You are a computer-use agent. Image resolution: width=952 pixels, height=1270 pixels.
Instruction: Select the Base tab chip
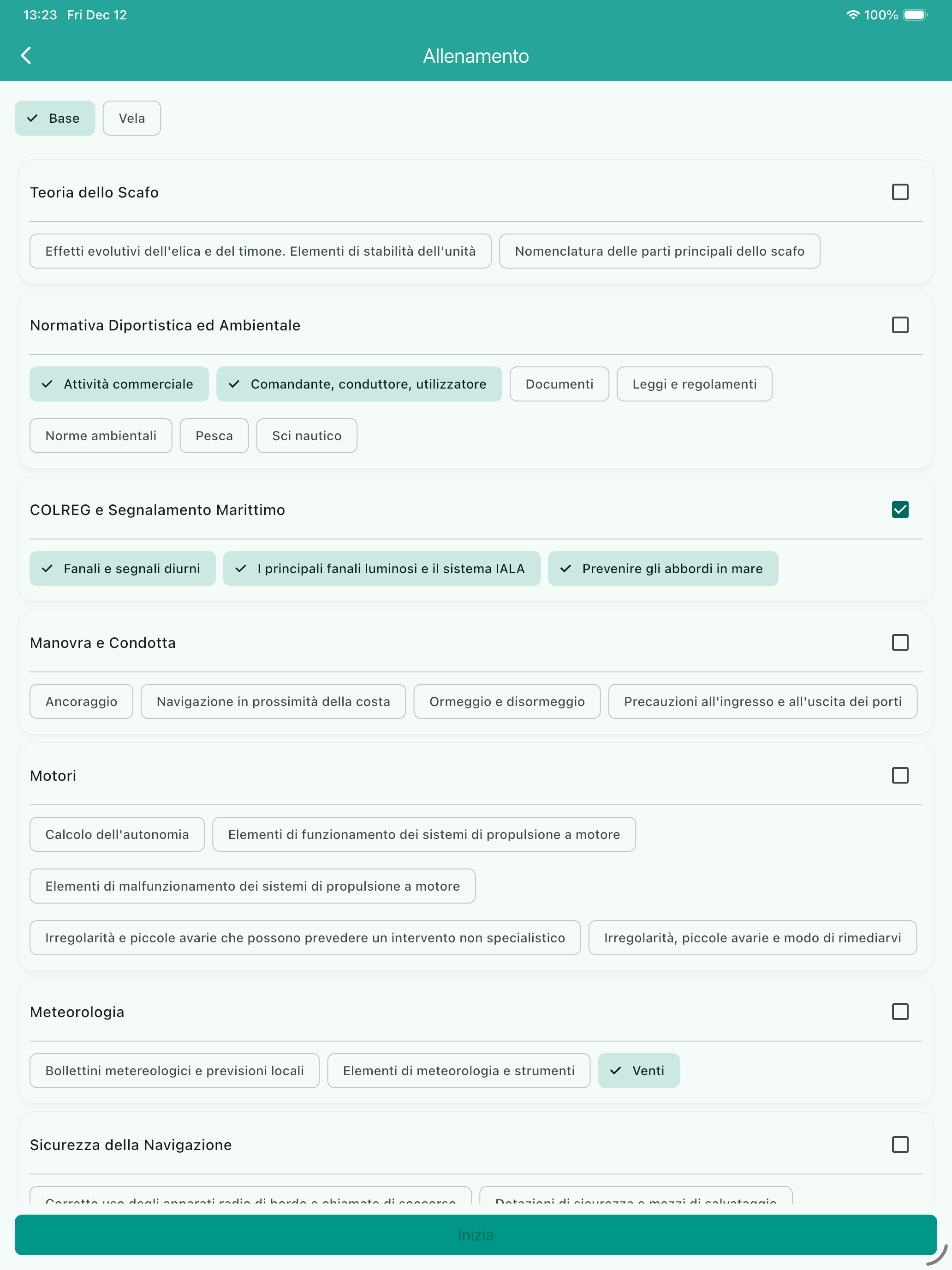coord(55,118)
